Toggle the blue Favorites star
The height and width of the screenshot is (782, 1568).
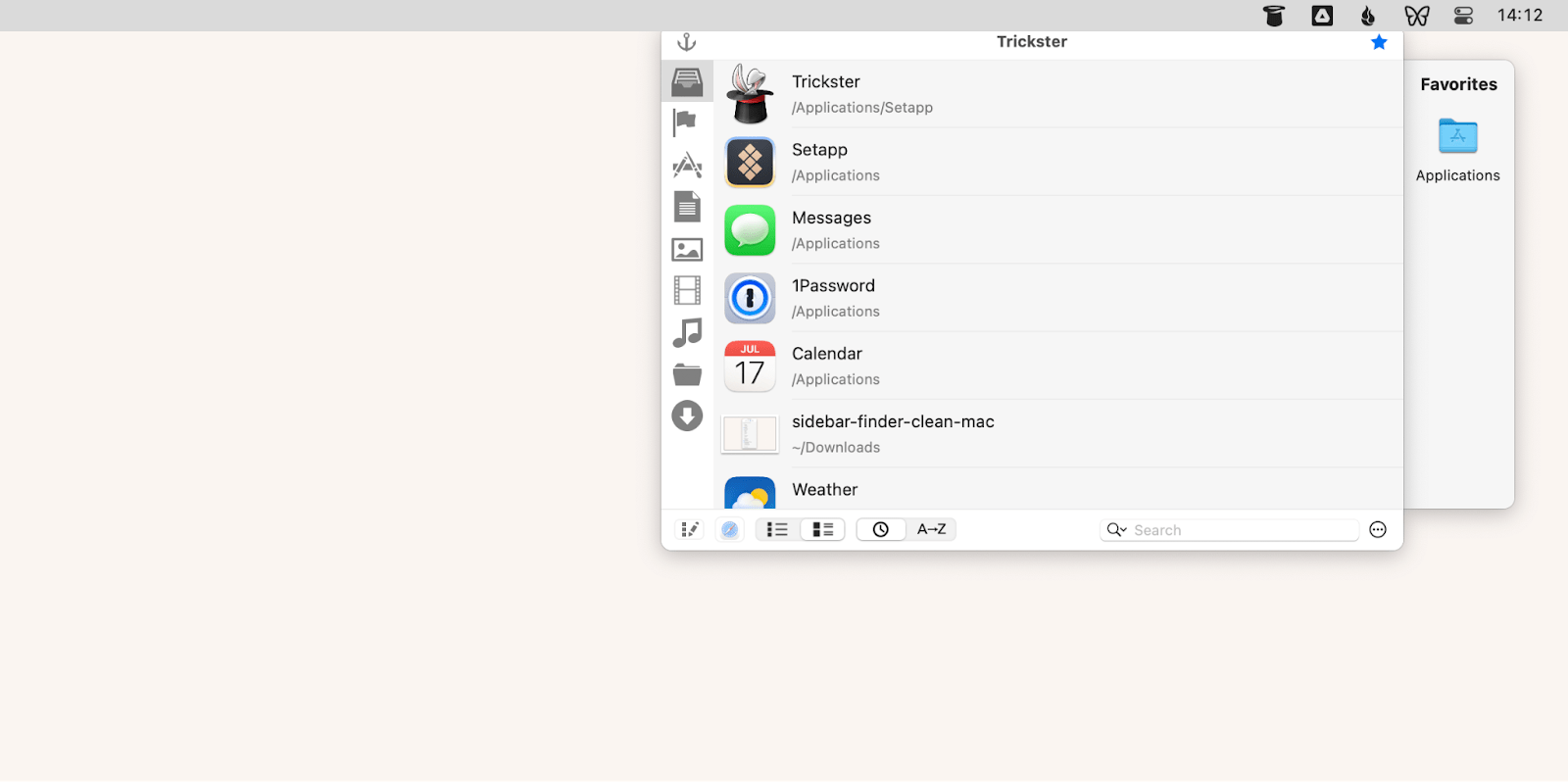point(1379,42)
